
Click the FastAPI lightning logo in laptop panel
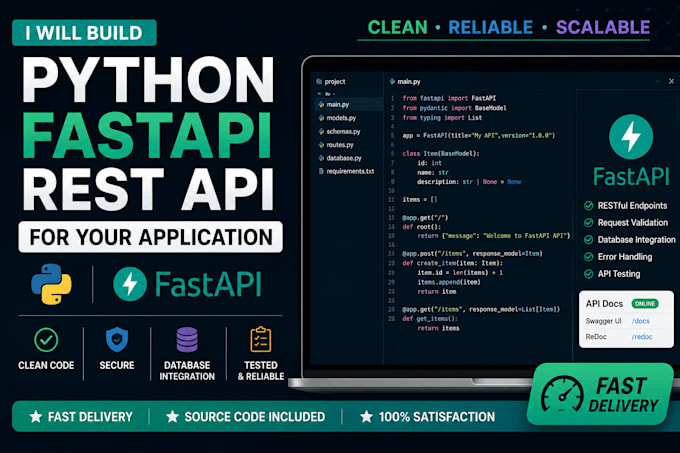(631, 137)
